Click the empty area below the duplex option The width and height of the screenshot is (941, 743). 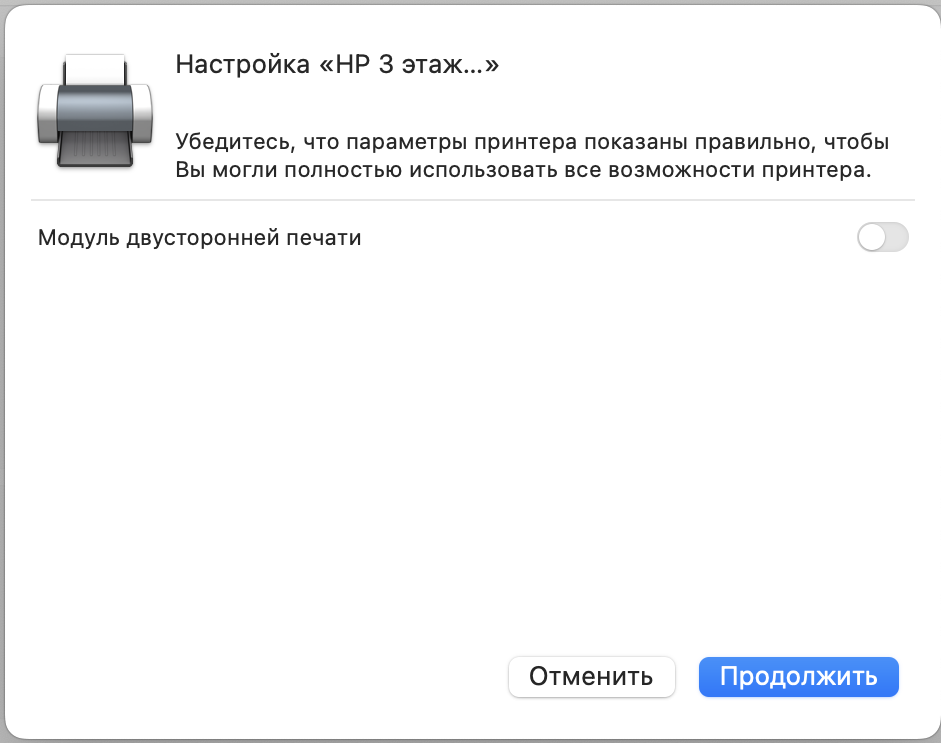[470, 440]
